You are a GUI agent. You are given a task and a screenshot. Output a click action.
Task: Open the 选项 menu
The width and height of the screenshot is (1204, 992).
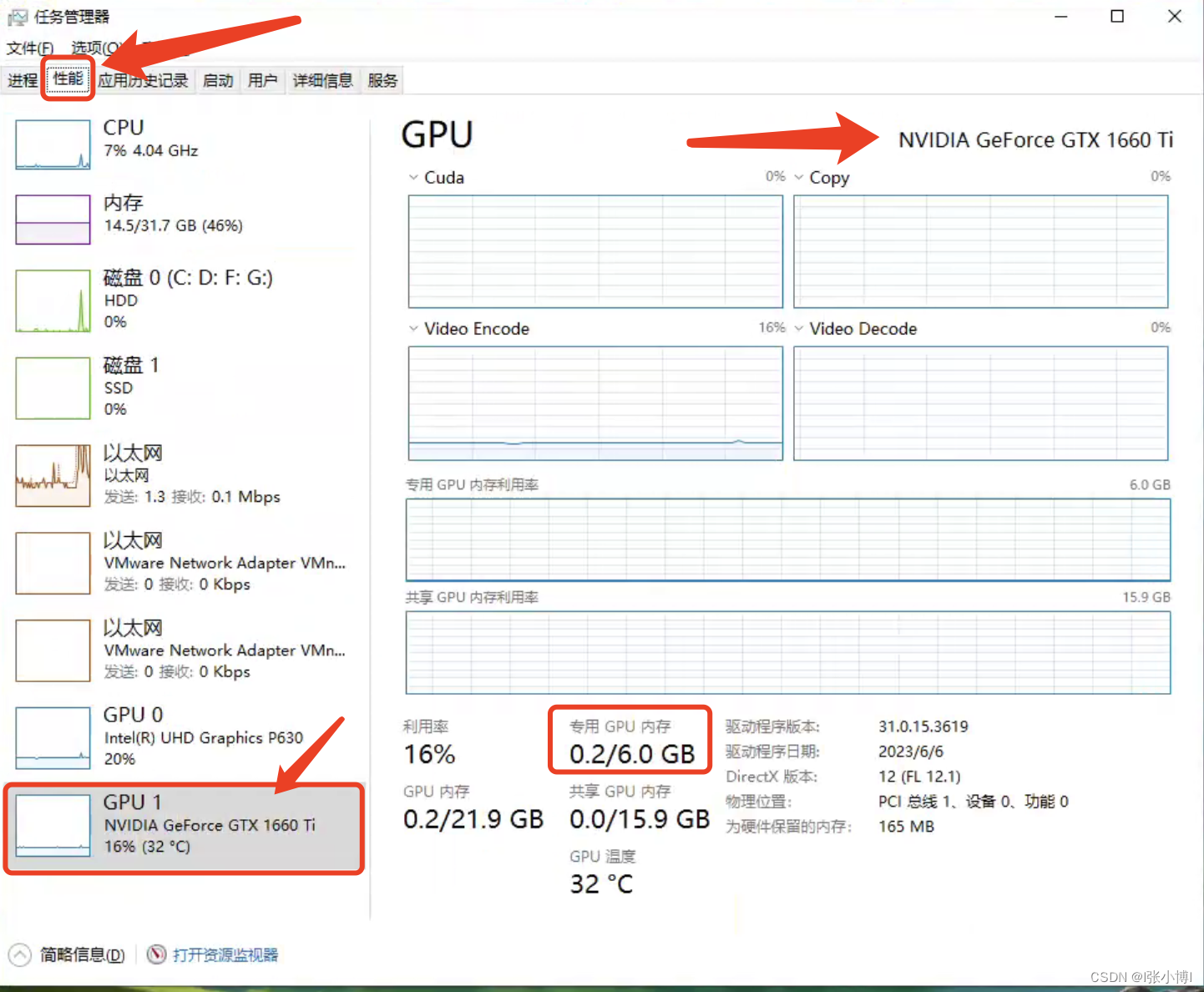(x=95, y=48)
